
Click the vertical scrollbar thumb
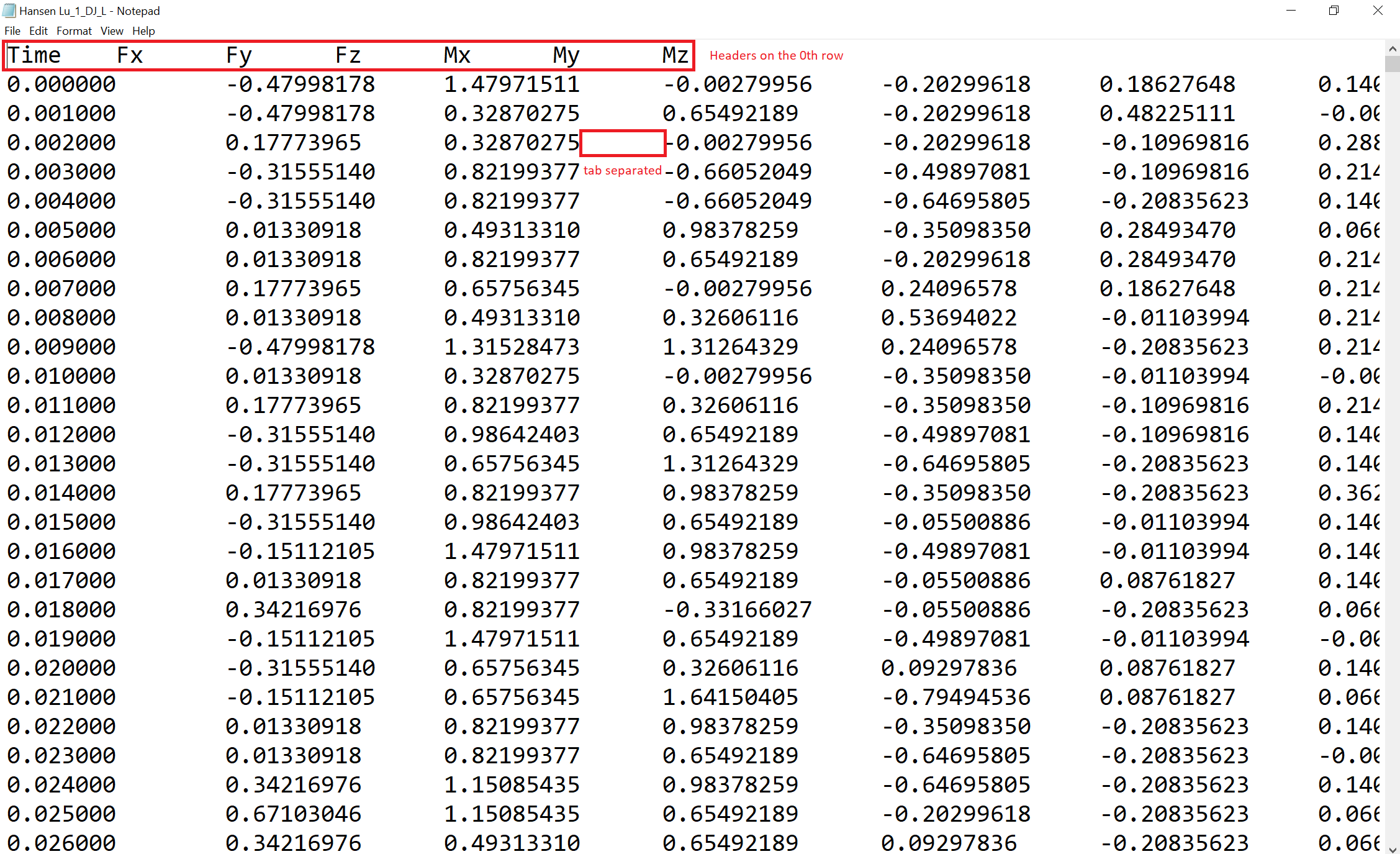1393,63
